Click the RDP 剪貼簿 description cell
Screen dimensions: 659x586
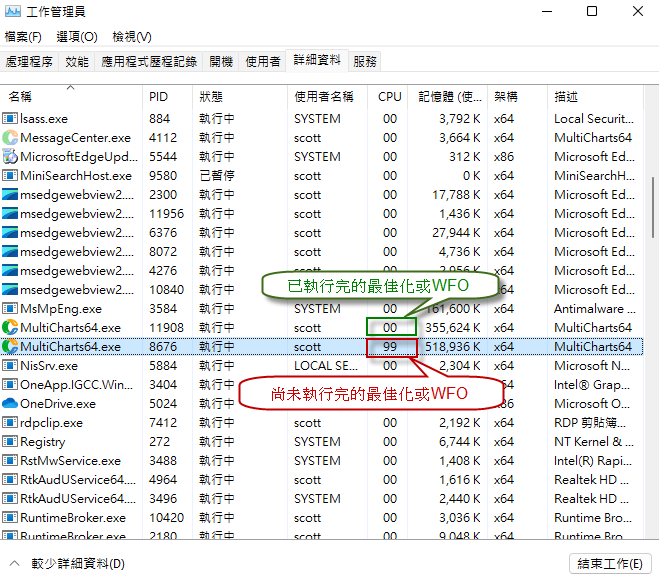tap(590, 422)
